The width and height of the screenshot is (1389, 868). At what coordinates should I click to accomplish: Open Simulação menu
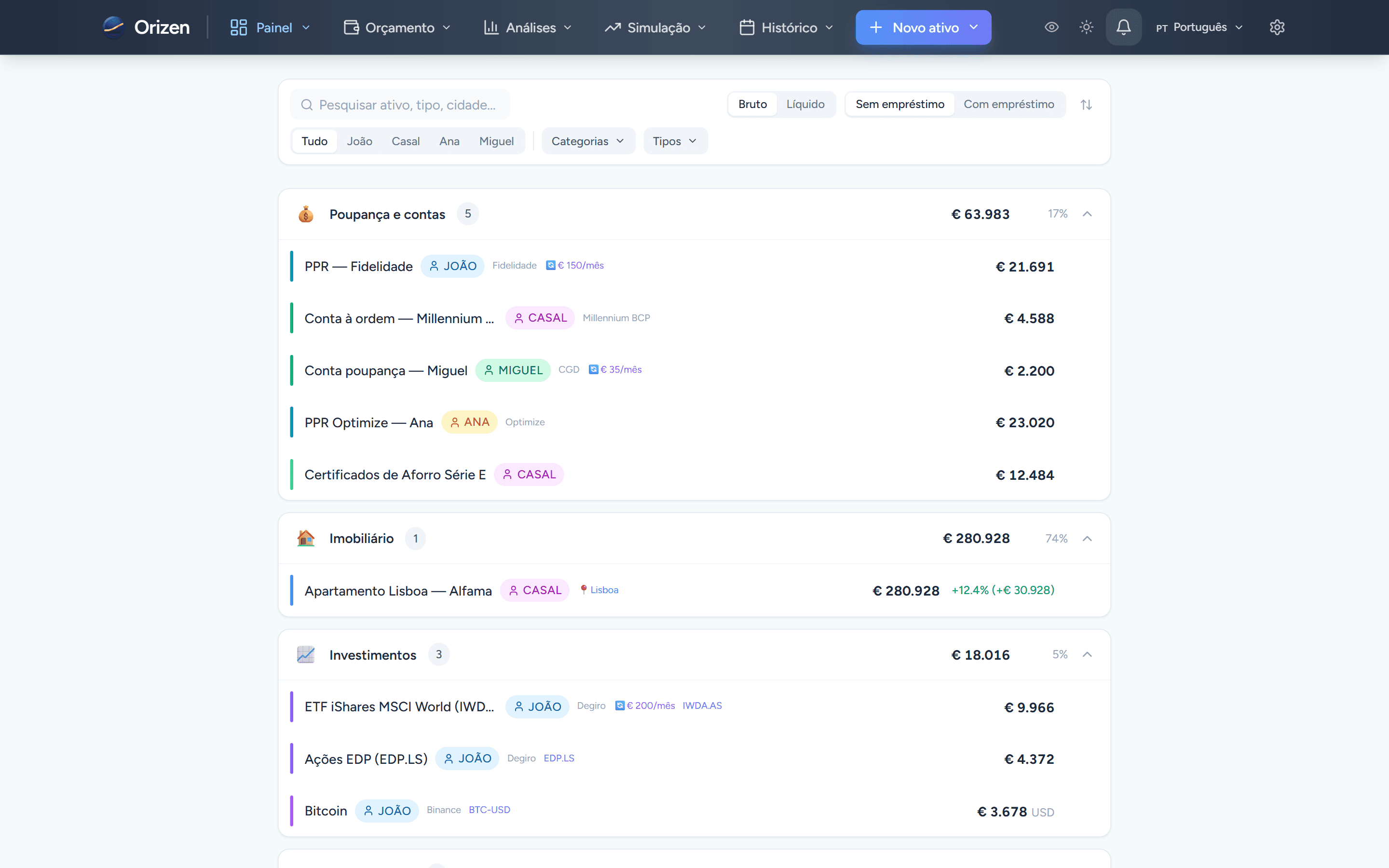tap(655, 27)
